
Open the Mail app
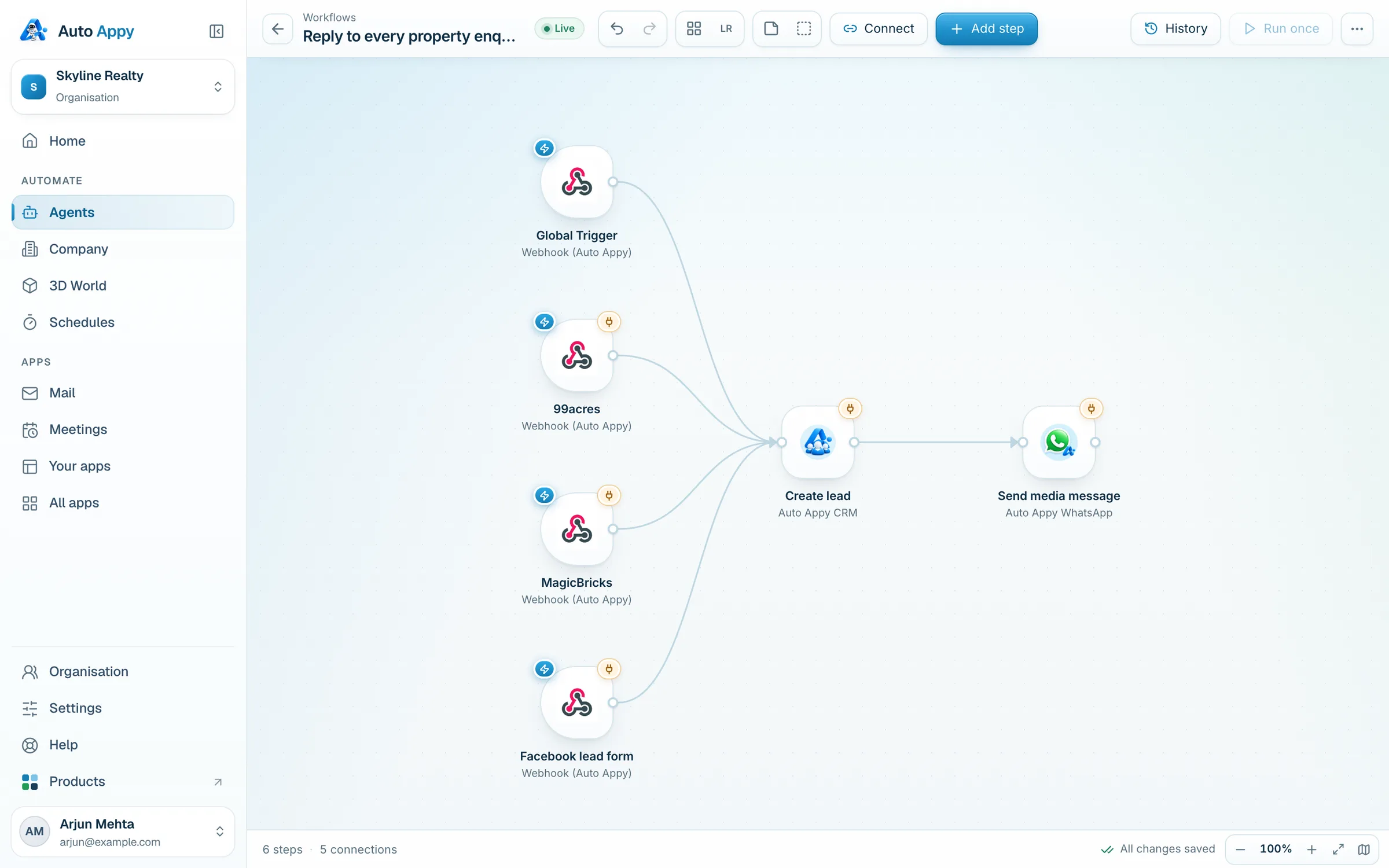[x=123, y=393]
